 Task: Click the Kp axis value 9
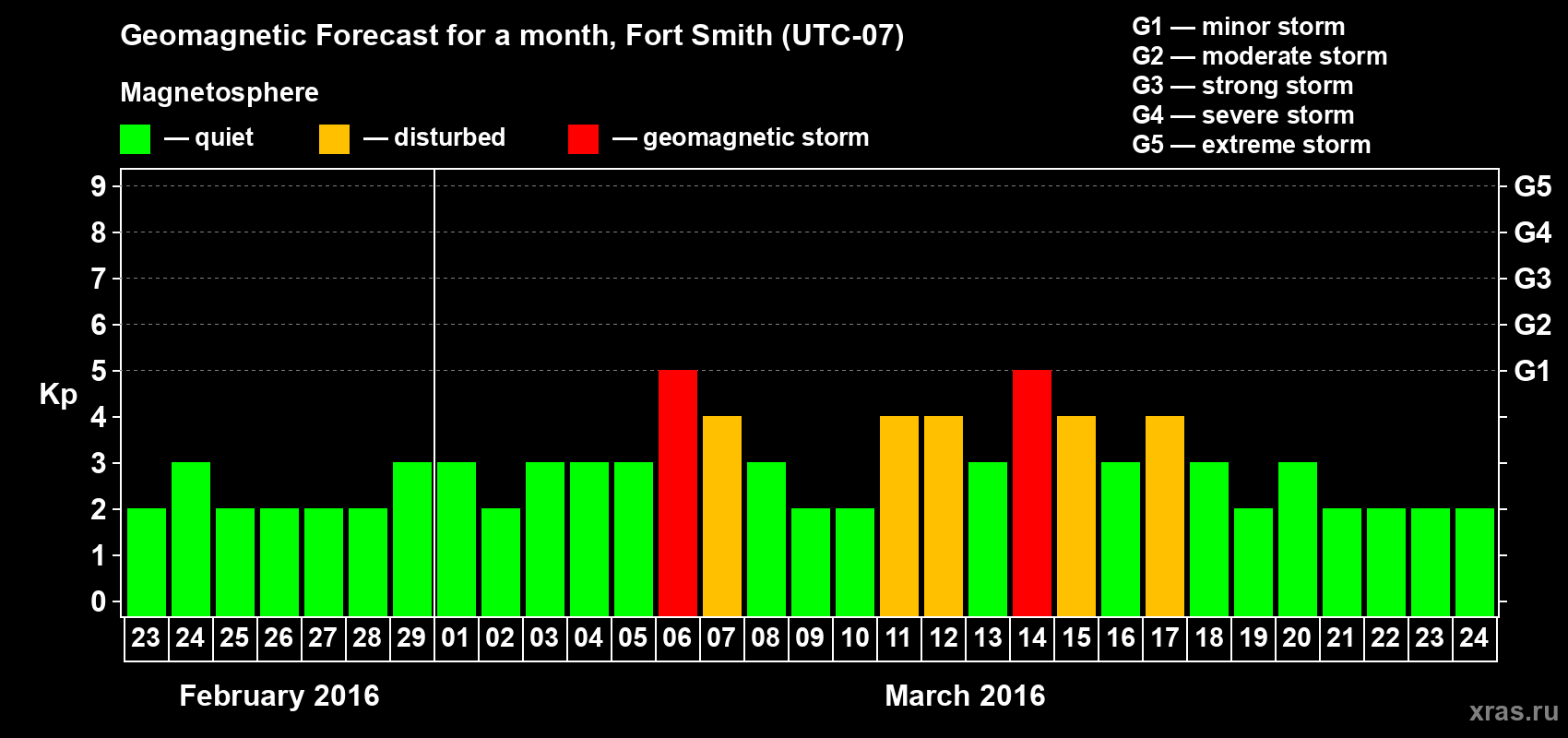(x=99, y=186)
